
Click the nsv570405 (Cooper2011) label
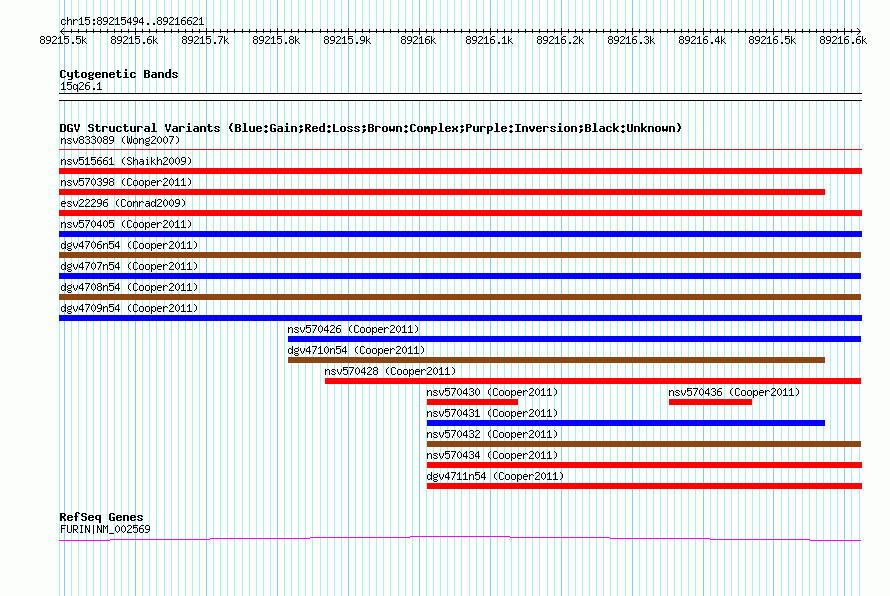tap(126, 224)
